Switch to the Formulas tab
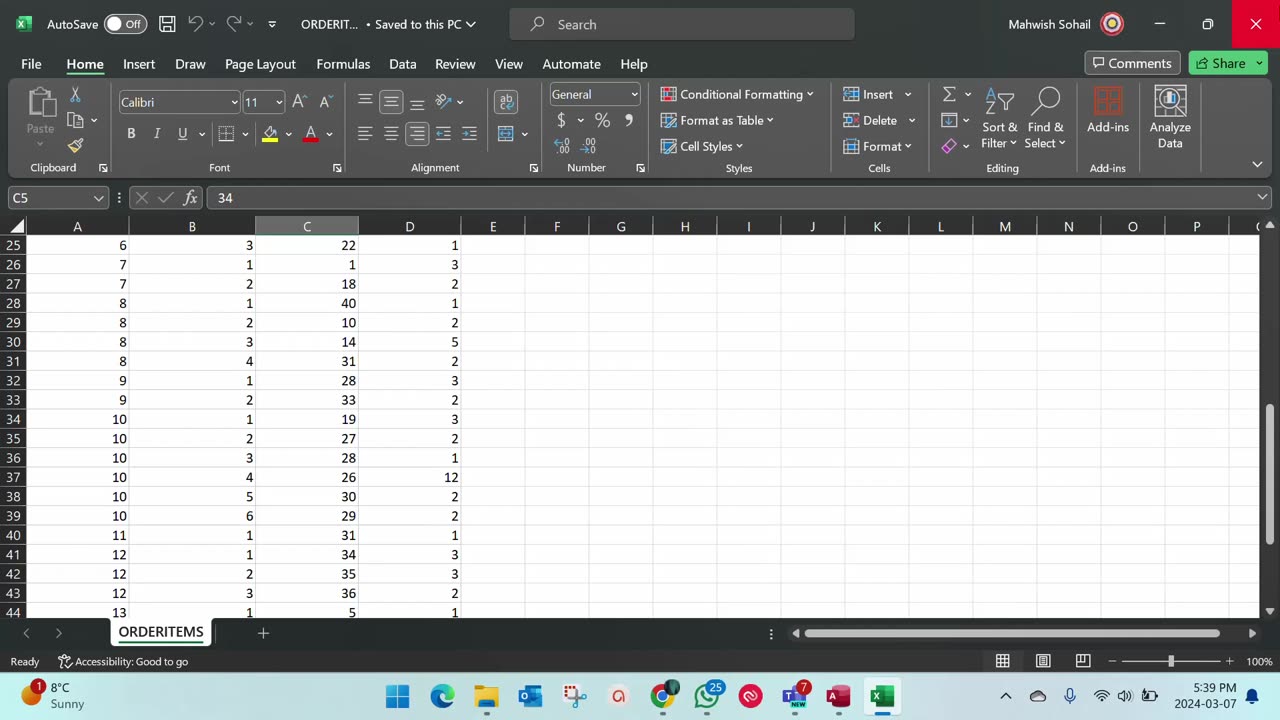The image size is (1280, 720). pos(343,64)
